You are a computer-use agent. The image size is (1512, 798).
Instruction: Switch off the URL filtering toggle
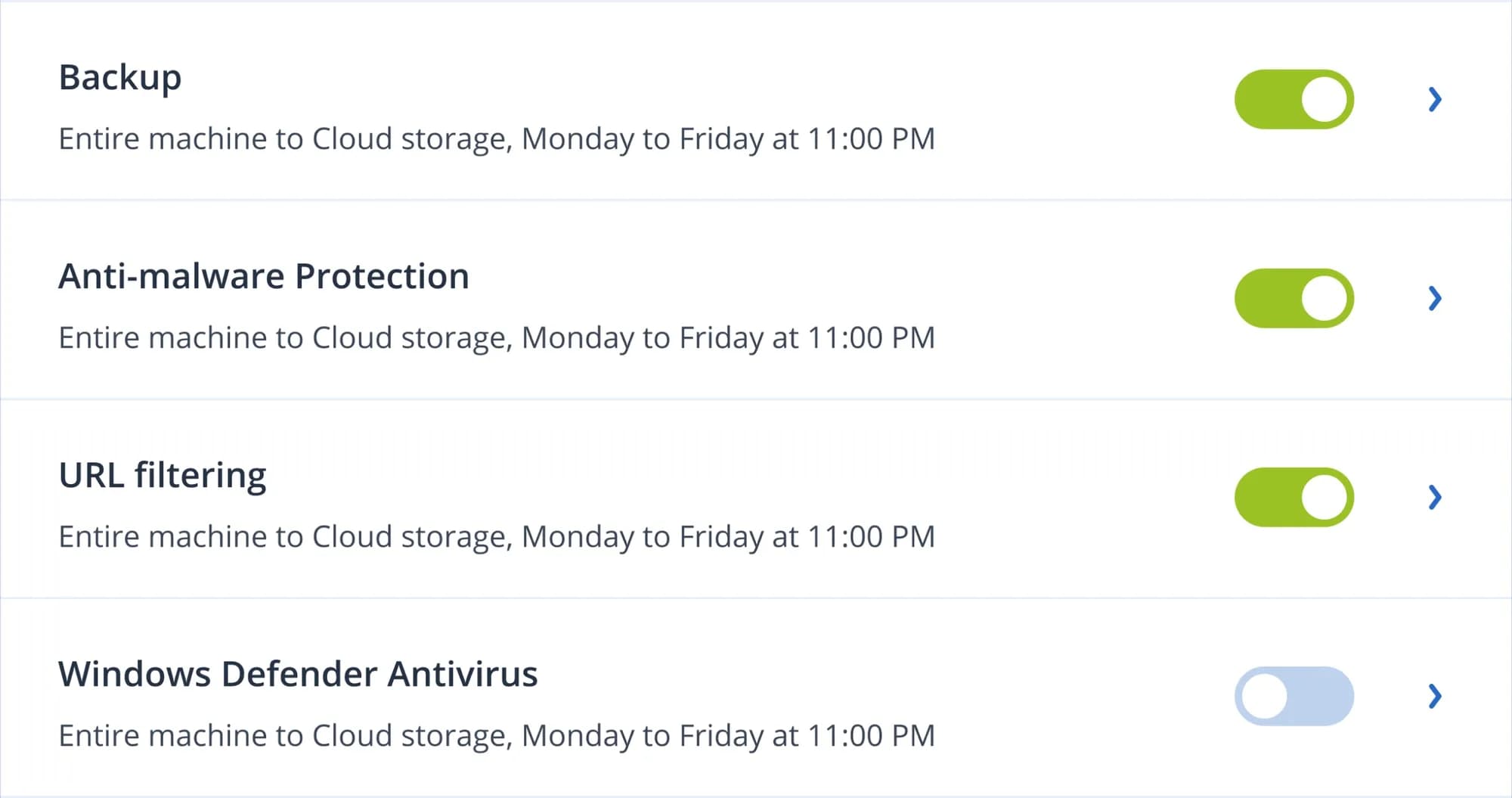tap(1294, 497)
